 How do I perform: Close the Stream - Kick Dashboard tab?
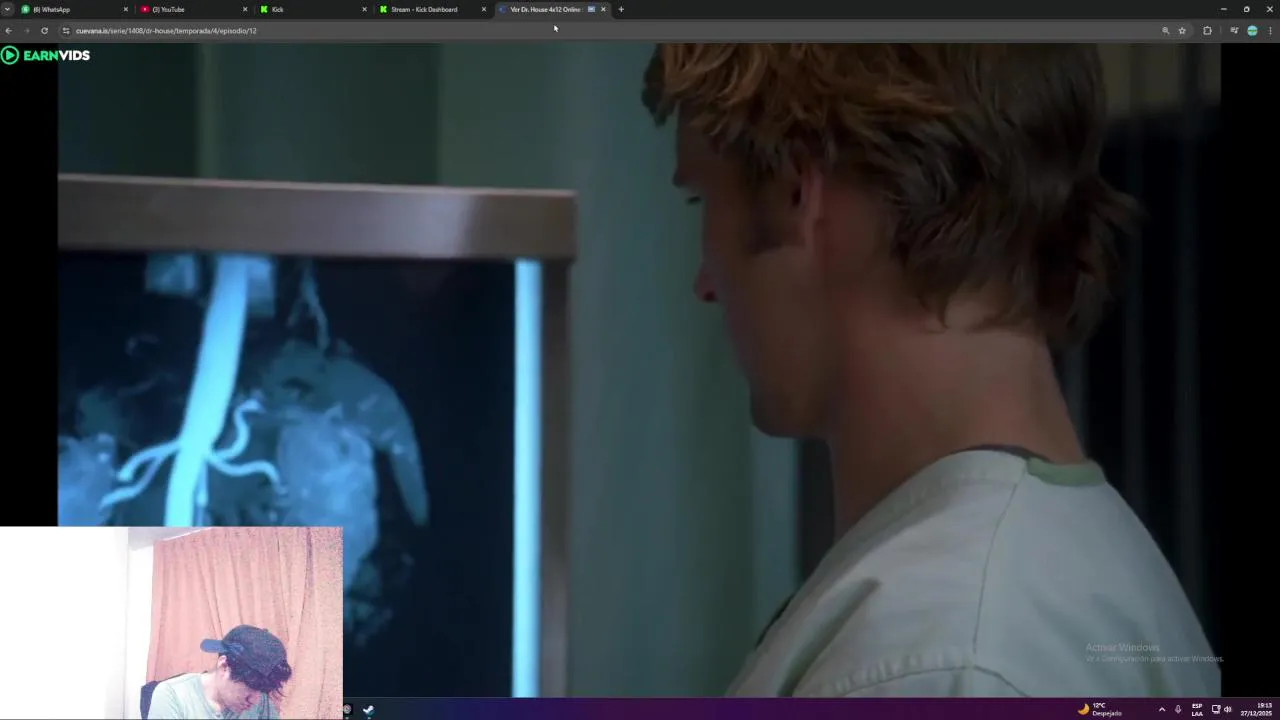[484, 9]
